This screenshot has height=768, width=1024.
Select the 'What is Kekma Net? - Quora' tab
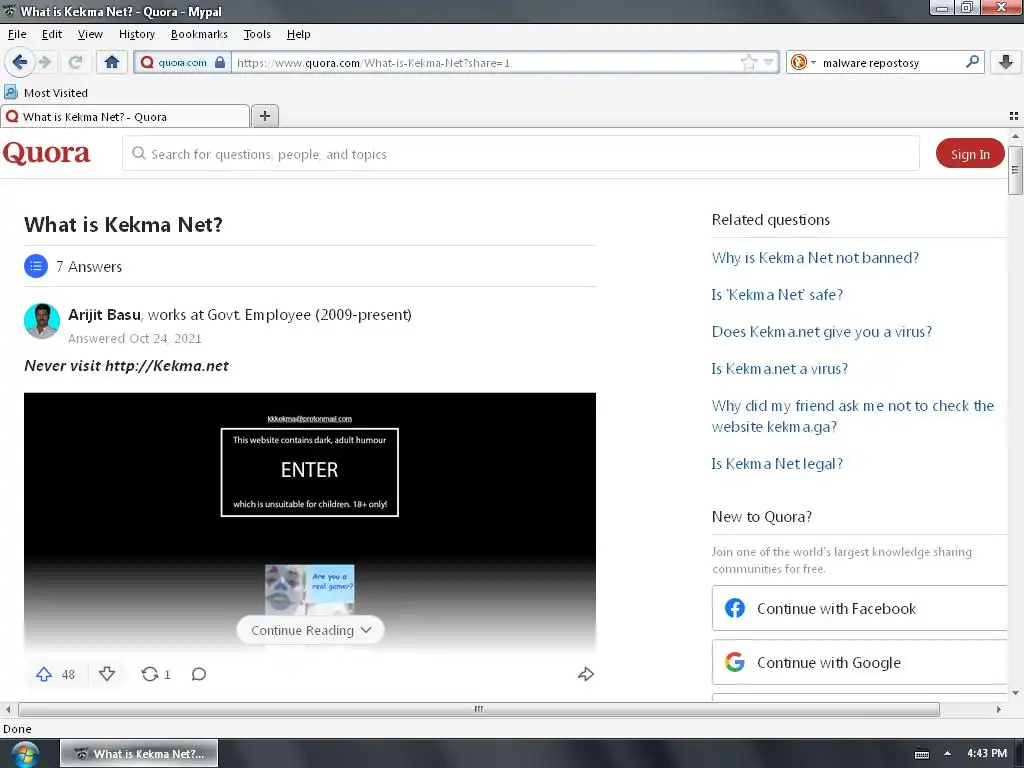coord(125,116)
